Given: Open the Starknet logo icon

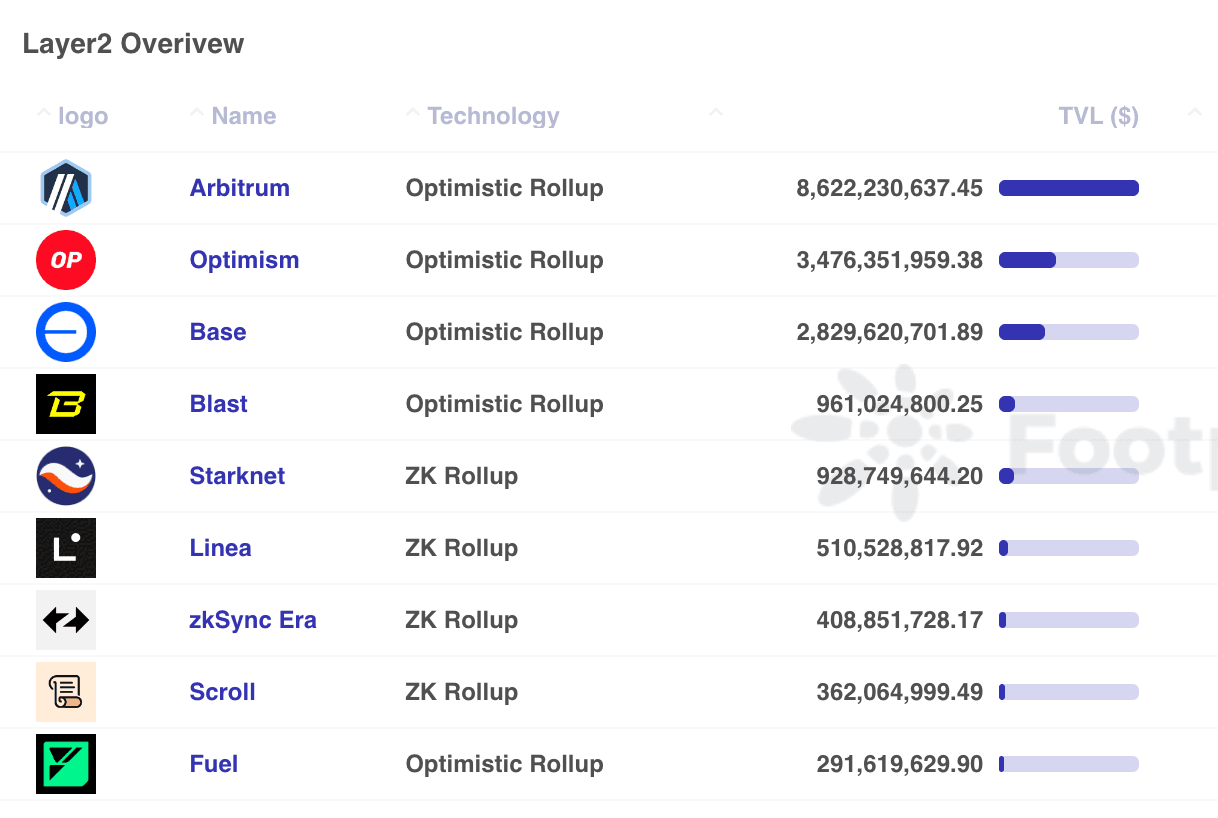Looking at the screenshot, I should pyautogui.click(x=66, y=476).
